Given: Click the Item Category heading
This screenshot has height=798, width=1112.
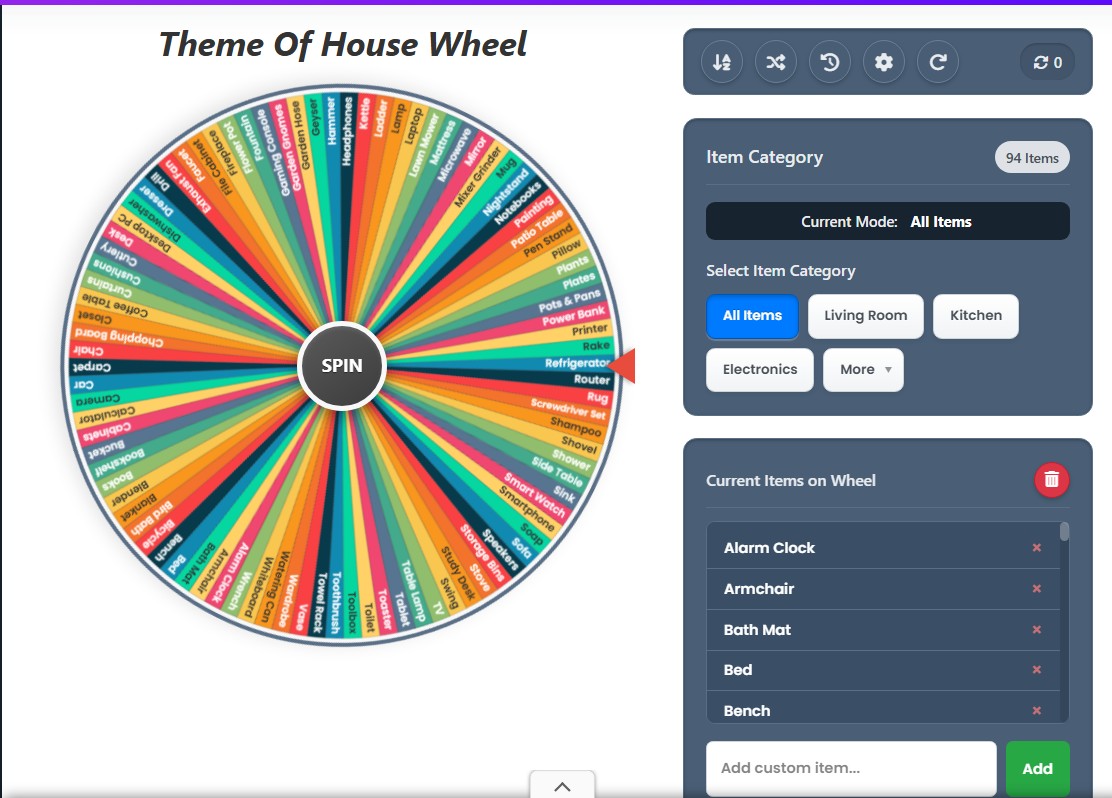Looking at the screenshot, I should [x=764, y=157].
